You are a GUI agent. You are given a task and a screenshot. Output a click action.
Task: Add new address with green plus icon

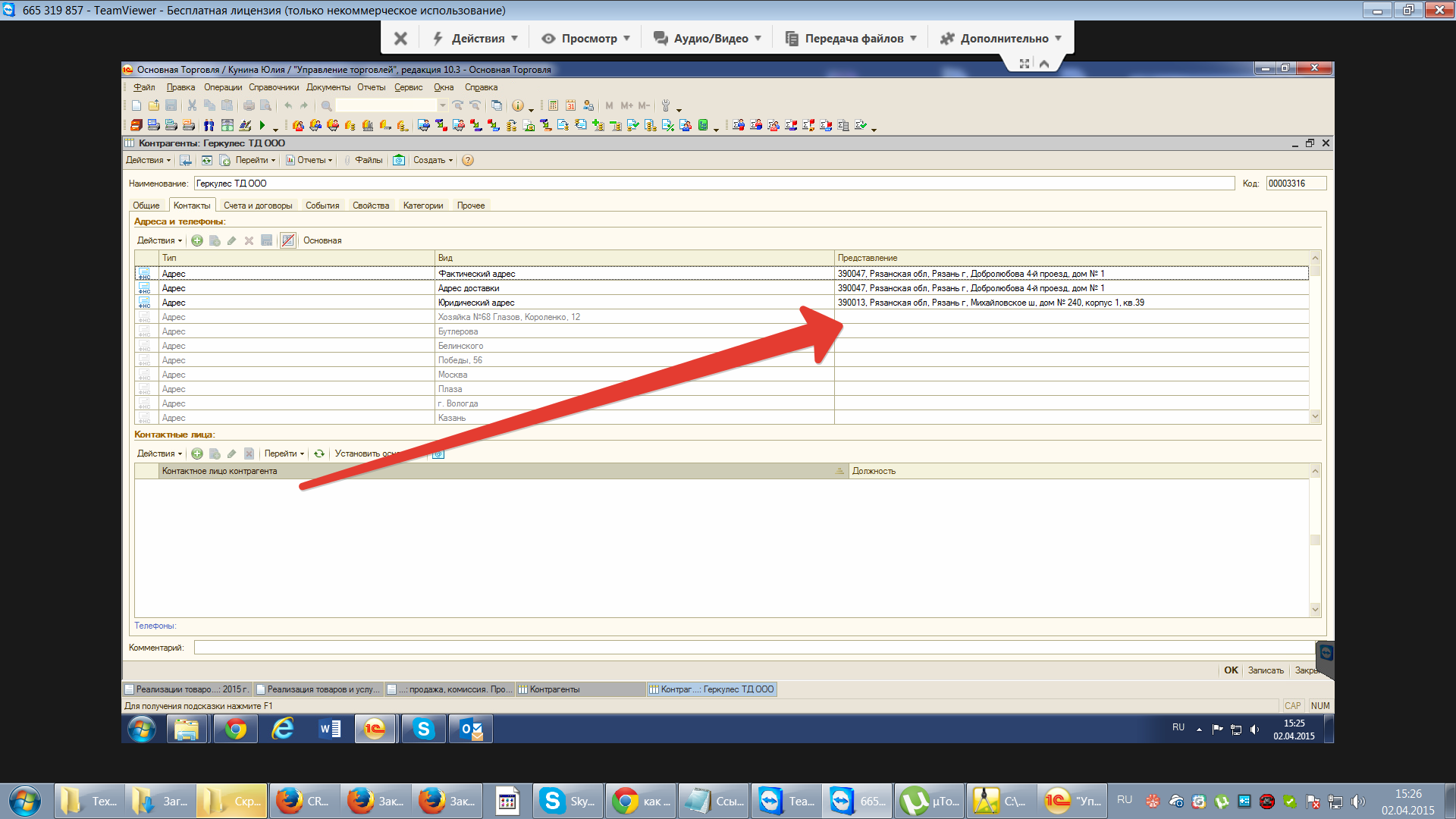tap(197, 240)
